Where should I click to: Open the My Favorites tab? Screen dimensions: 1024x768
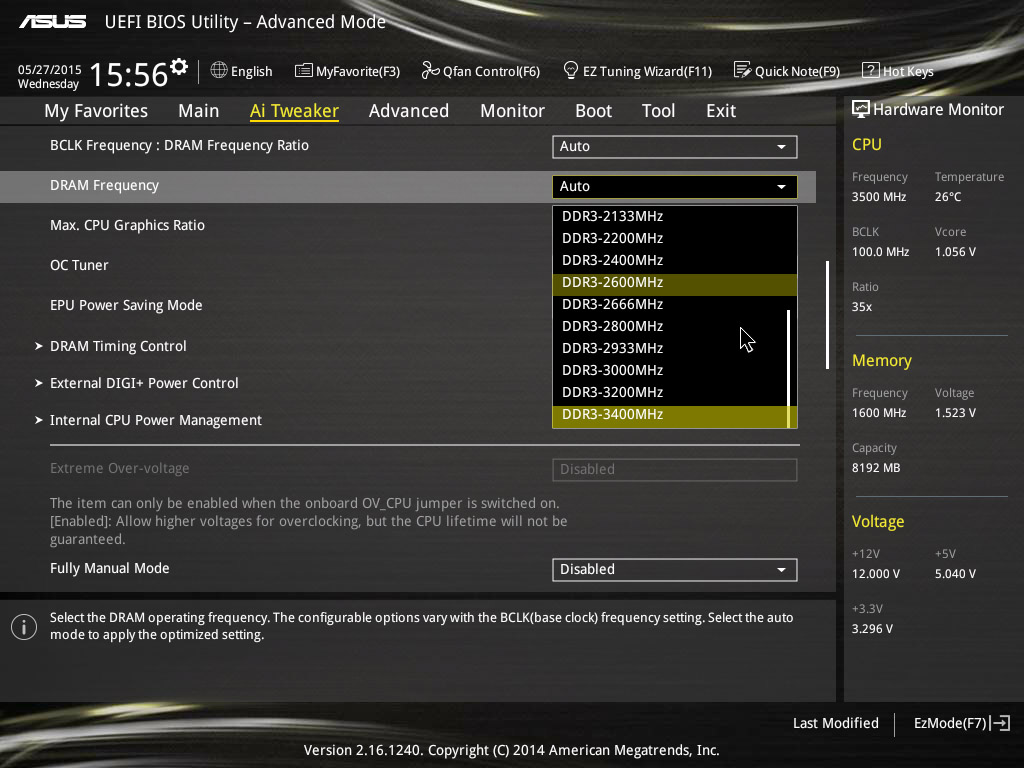pyautogui.click(x=96, y=111)
